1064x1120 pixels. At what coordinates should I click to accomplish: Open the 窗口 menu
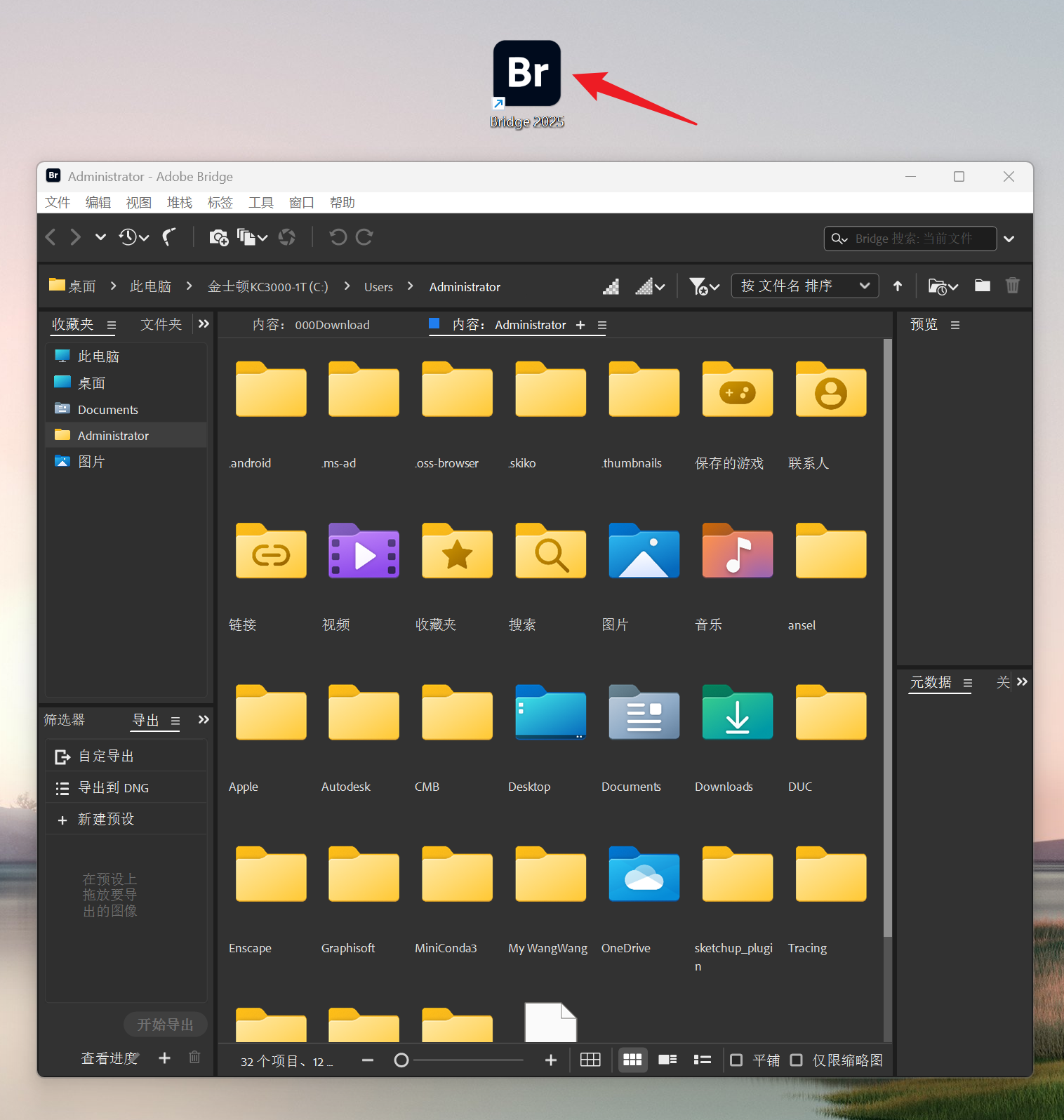click(x=302, y=203)
